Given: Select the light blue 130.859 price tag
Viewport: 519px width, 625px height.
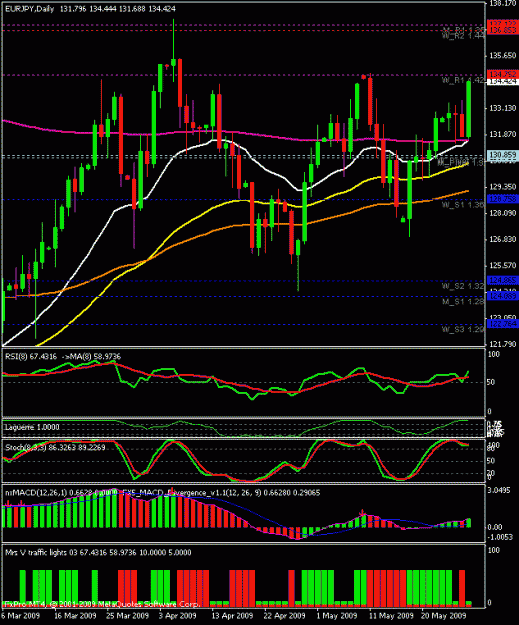Looking at the screenshot, I should click(503, 154).
